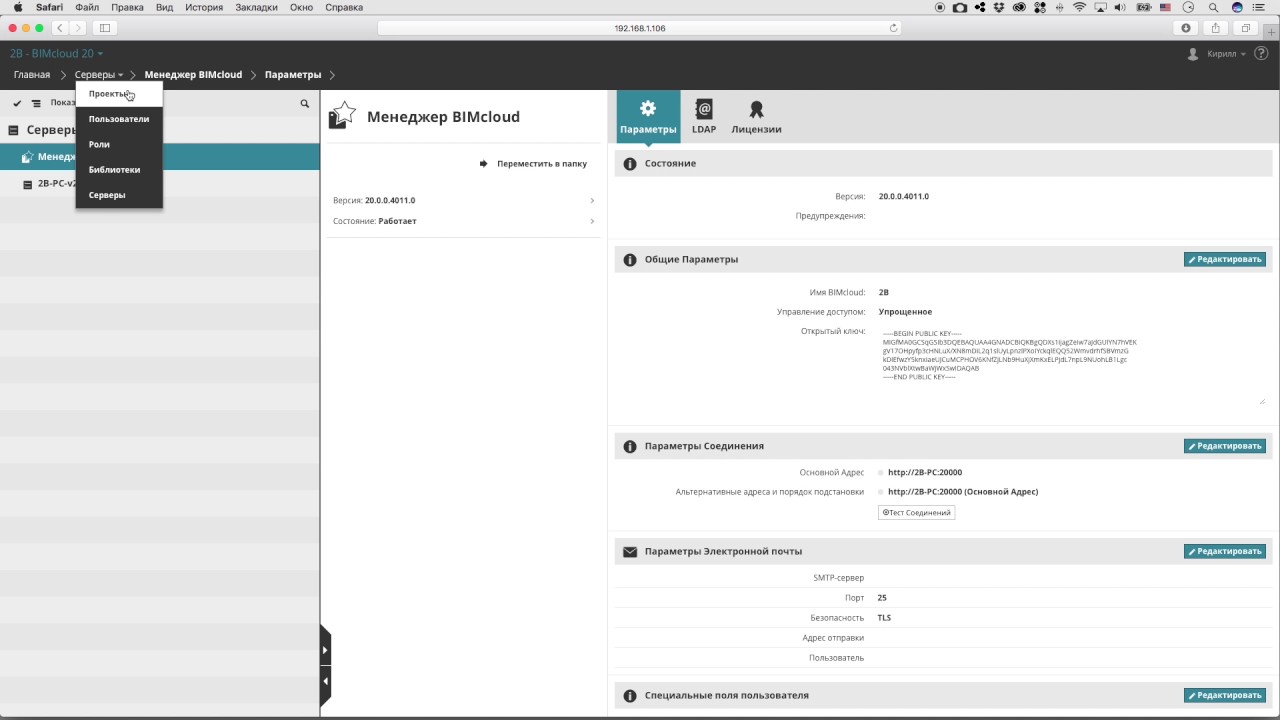This screenshot has width=1280, height=720.
Task: Select Пользователи from the dropdown menu
Action: [x=119, y=119]
